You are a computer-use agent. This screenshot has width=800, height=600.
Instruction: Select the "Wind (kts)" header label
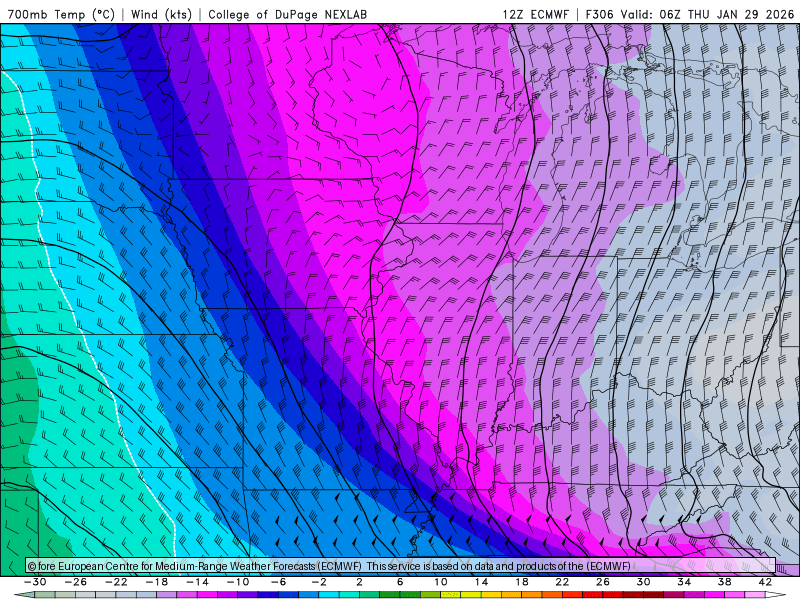click(161, 14)
